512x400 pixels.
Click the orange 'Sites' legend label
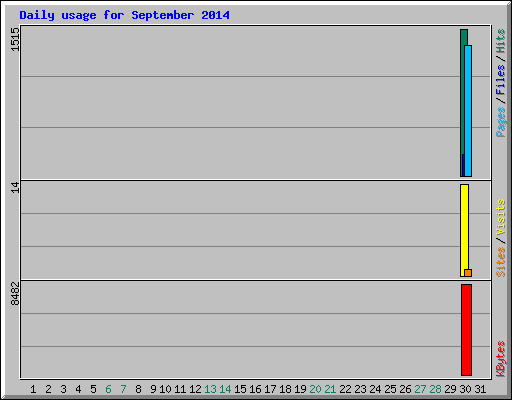tap(500, 262)
